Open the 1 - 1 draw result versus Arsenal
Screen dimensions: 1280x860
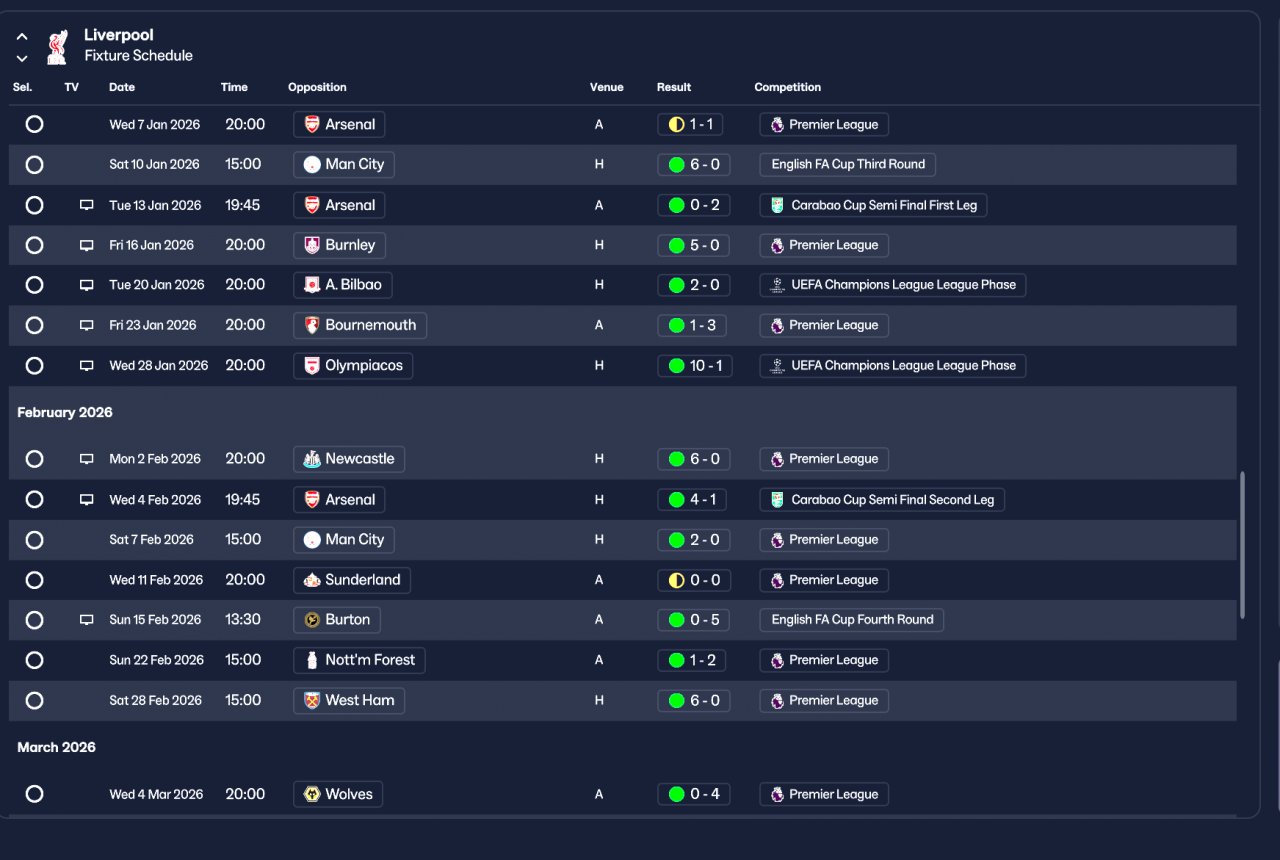point(690,125)
